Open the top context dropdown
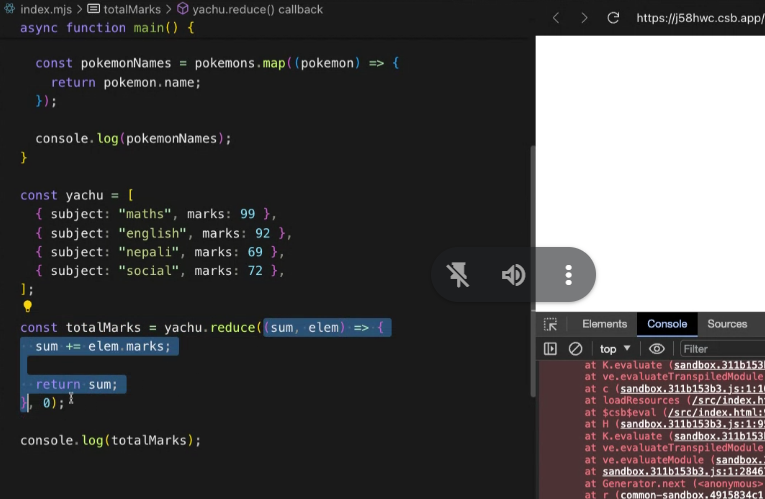The height and width of the screenshot is (499, 765). tap(615, 349)
